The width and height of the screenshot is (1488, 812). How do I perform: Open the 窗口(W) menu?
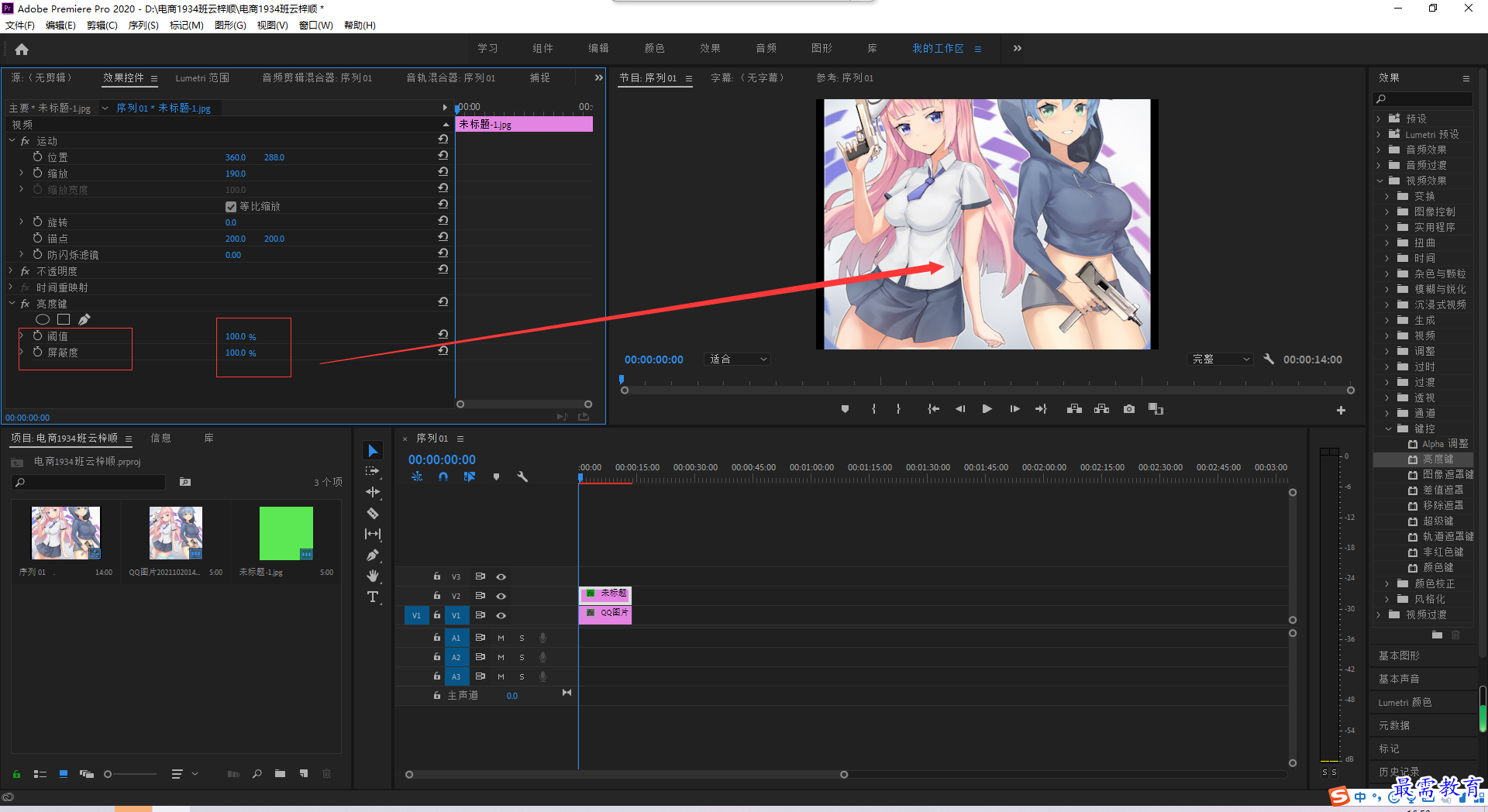[x=316, y=26]
